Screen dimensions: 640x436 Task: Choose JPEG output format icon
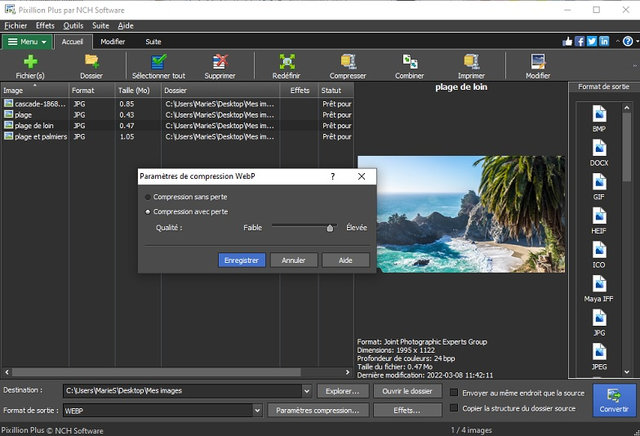point(599,356)
